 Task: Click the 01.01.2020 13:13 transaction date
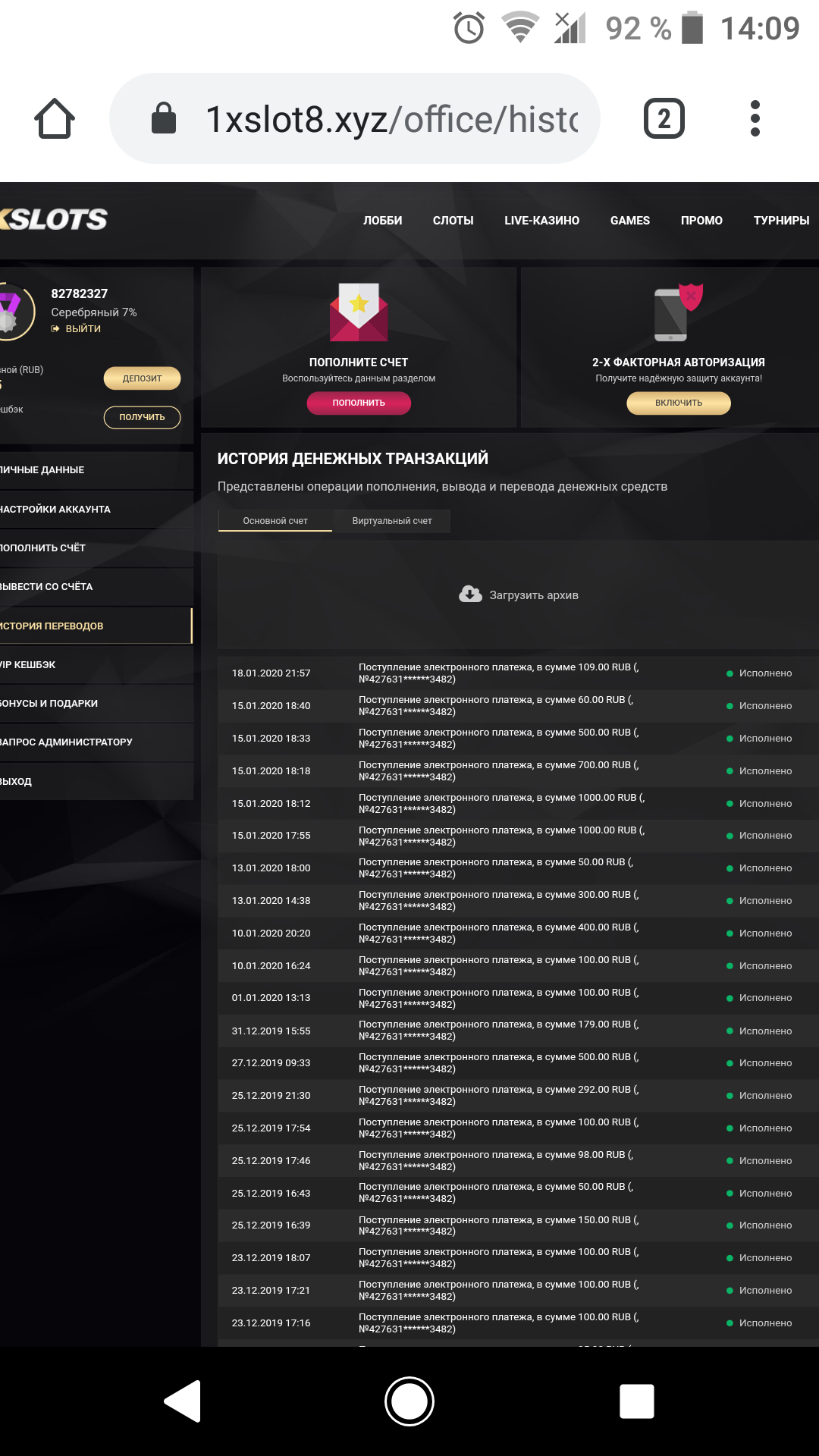click(x=271, y=998)
